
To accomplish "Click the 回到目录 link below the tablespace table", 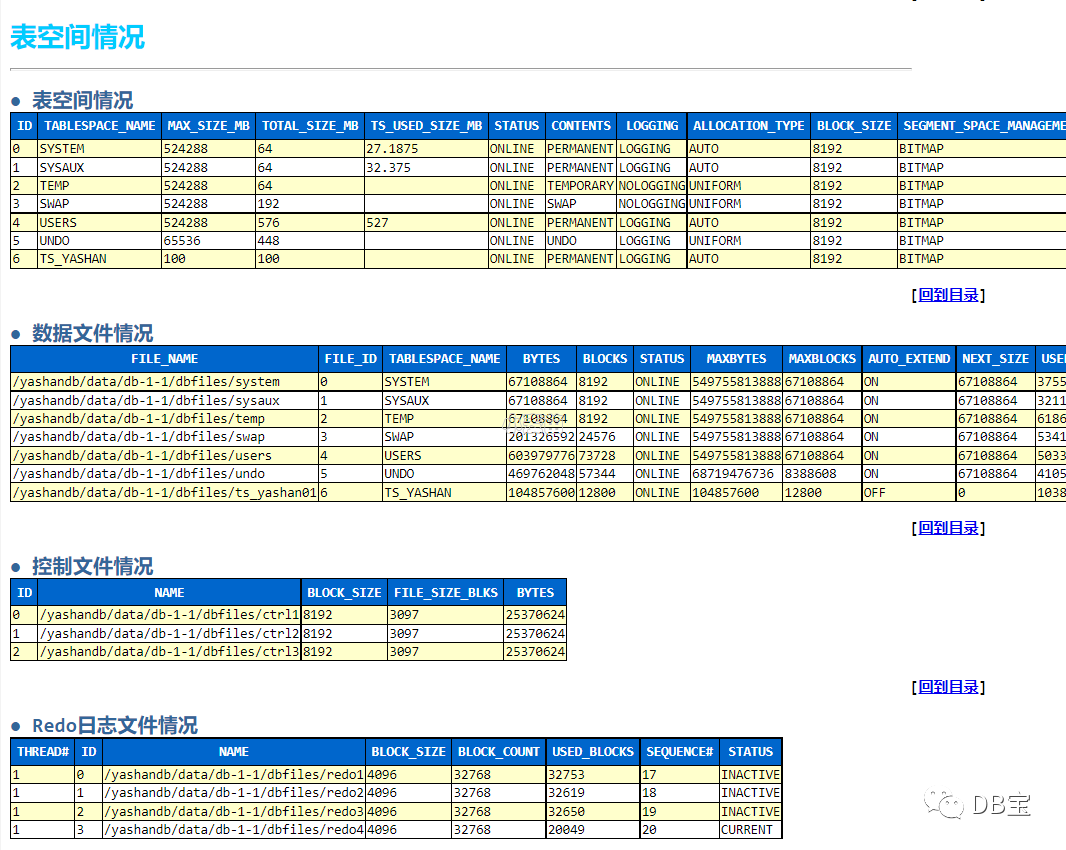I will tap(948, 295).
